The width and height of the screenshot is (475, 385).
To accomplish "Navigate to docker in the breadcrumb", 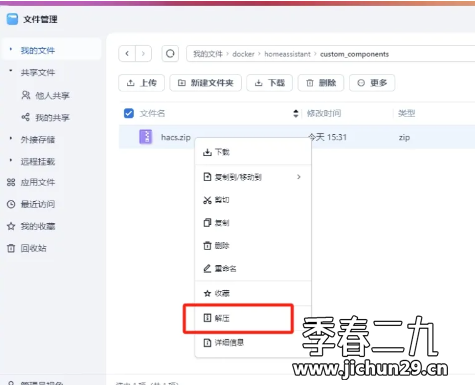I will pos(243,54).
